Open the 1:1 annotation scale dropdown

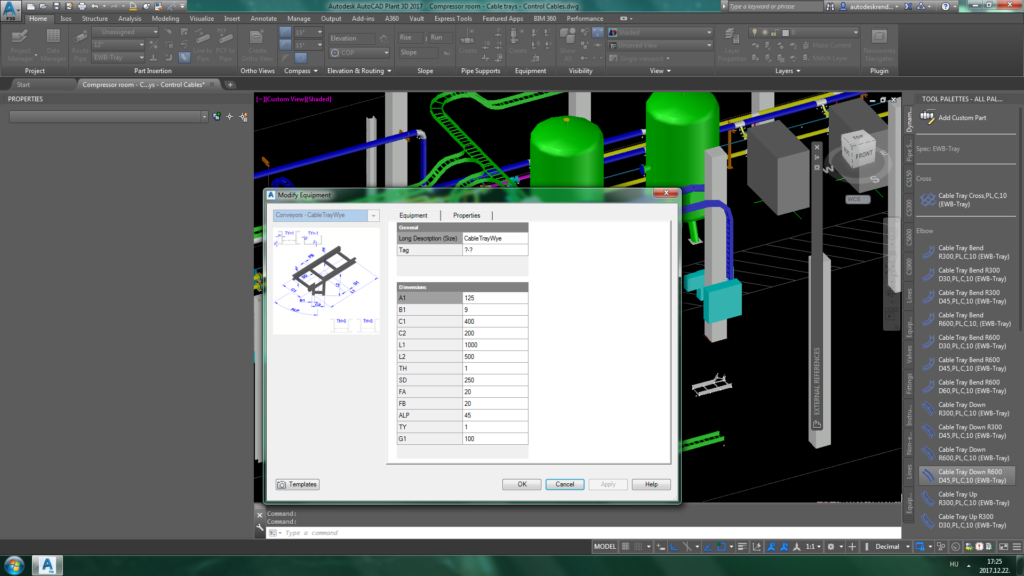(813, 547)
